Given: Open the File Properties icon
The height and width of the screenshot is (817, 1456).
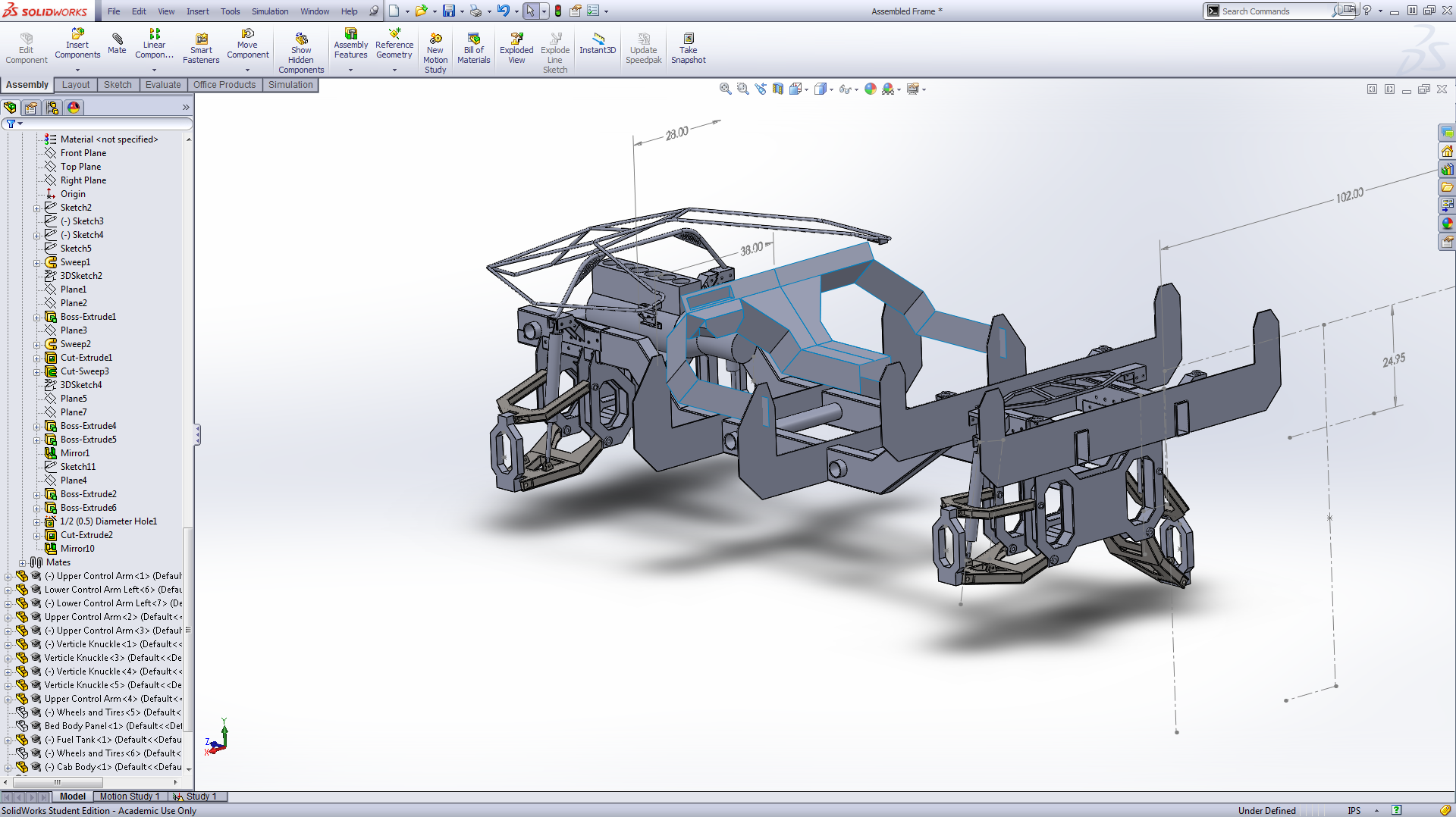Looking at the screenshot, I should (576, 11).
